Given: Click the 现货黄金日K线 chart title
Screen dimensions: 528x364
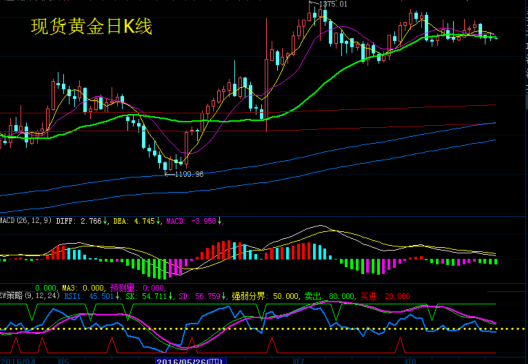Looking at the screenshot, I should coord(92,27).
